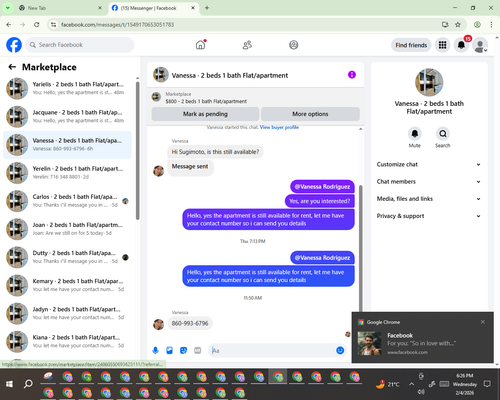Viewport: 500px width, 400px height.
Task: Click Mark as pending button
Action: coord(205,114)
